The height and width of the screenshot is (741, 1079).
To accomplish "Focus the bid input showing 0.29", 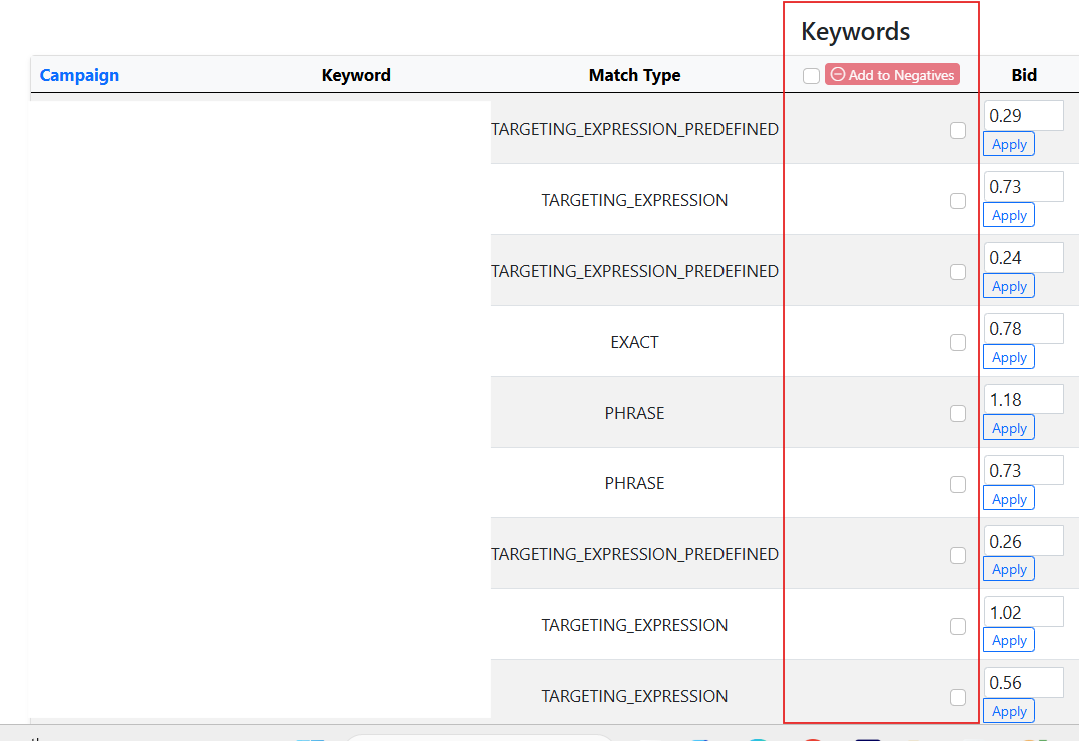I will tap(1023, 116).
